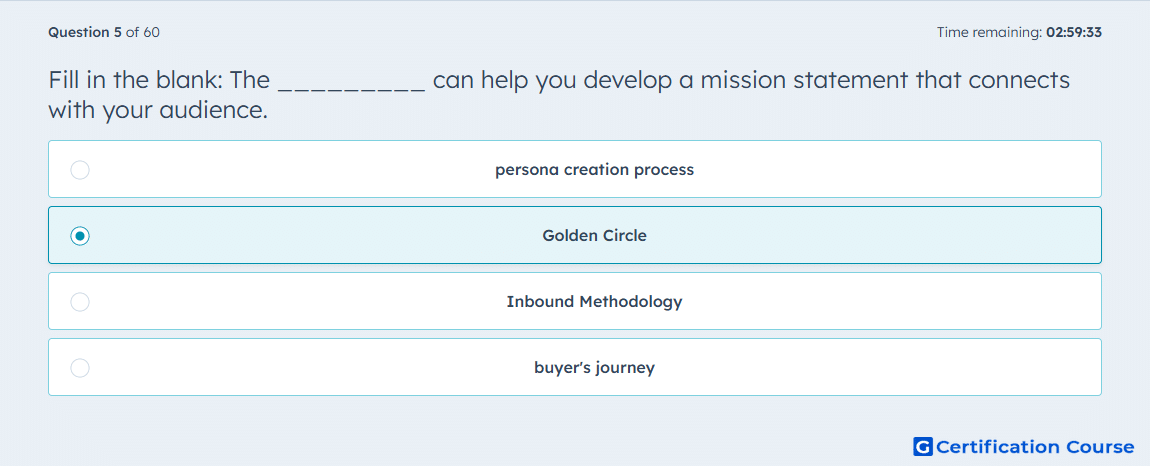Click the 'Question 5' counter label
This screenshot has height=466, width=1150.
tap(85, 32)
